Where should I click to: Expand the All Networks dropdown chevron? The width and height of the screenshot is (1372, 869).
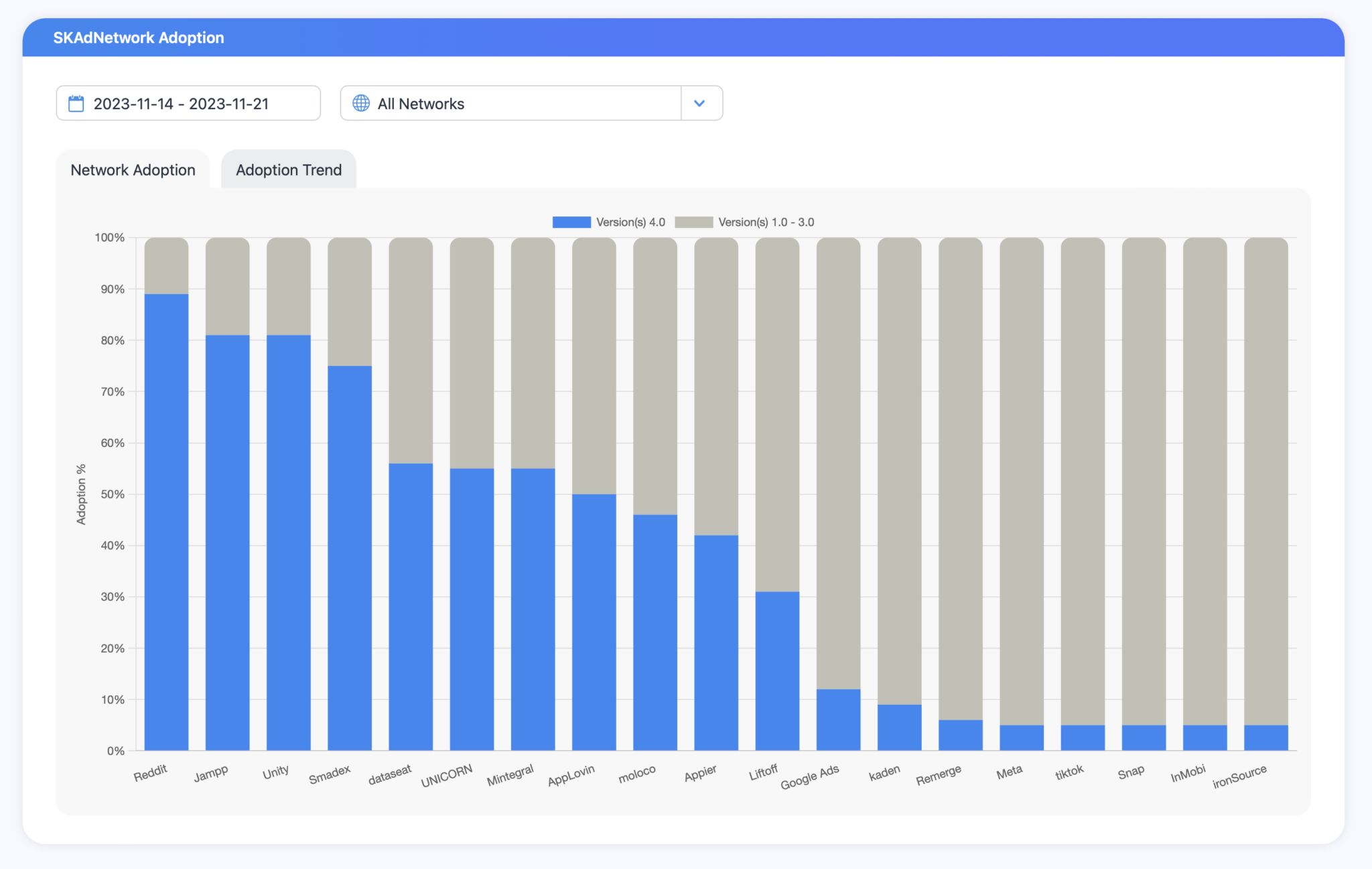tap(700, 103)
